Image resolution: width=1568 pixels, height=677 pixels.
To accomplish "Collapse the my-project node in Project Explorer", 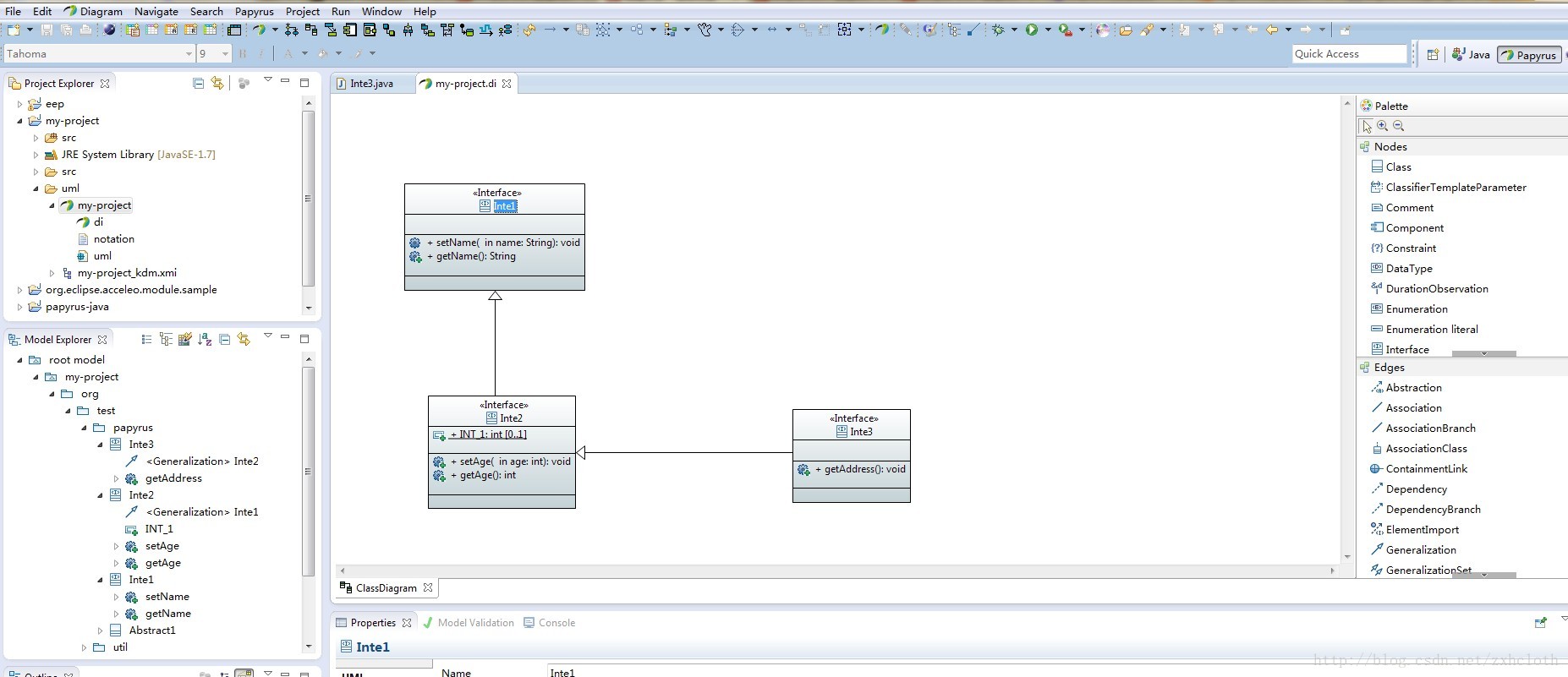I will pos(19,121).
